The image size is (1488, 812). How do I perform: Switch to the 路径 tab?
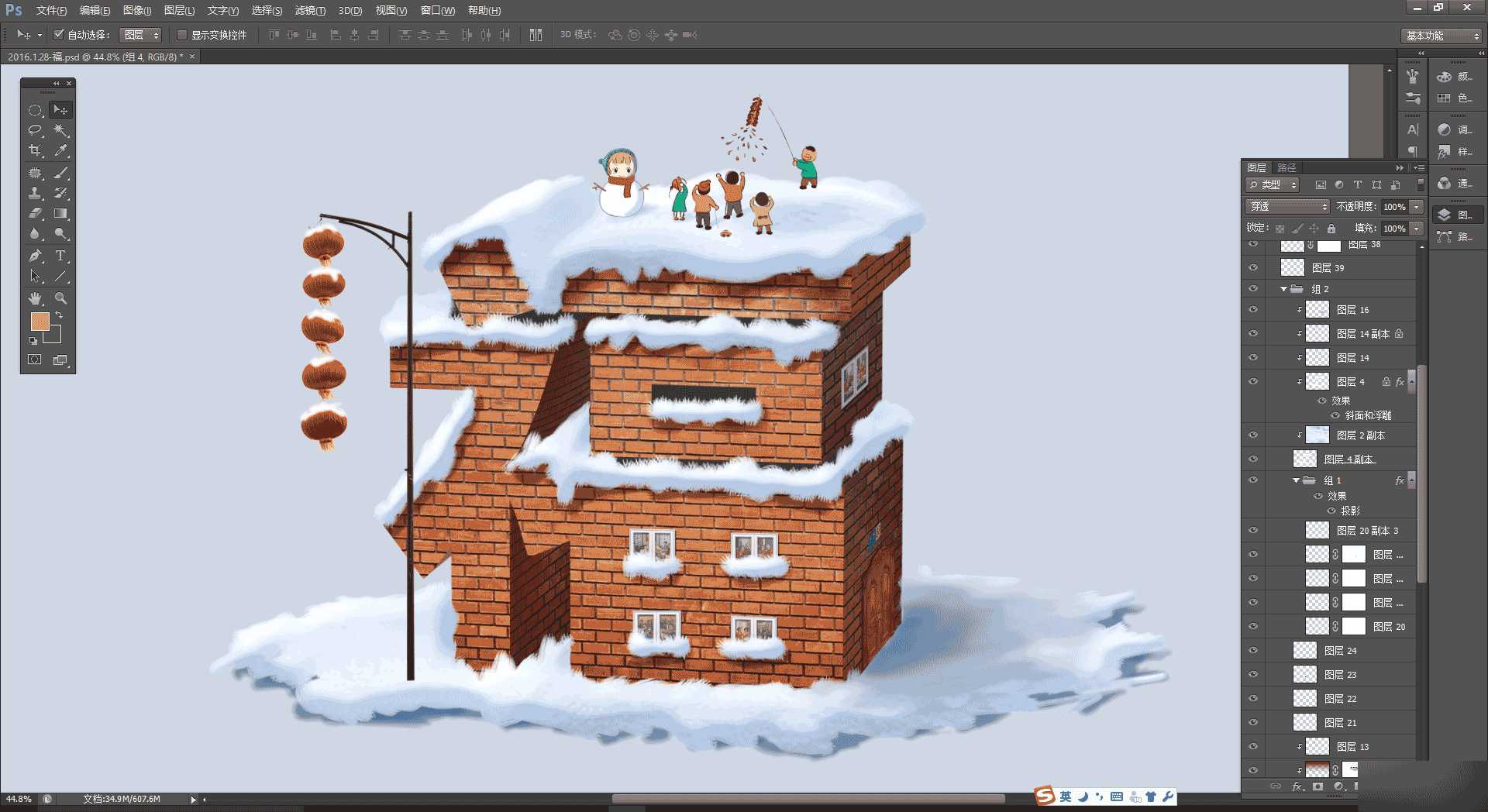pyautogui.click(x=1286, y=167)
